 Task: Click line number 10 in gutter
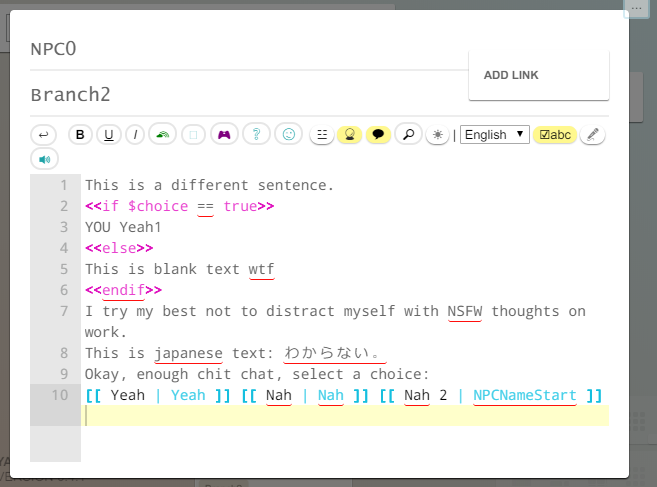(x=59, y=395)
